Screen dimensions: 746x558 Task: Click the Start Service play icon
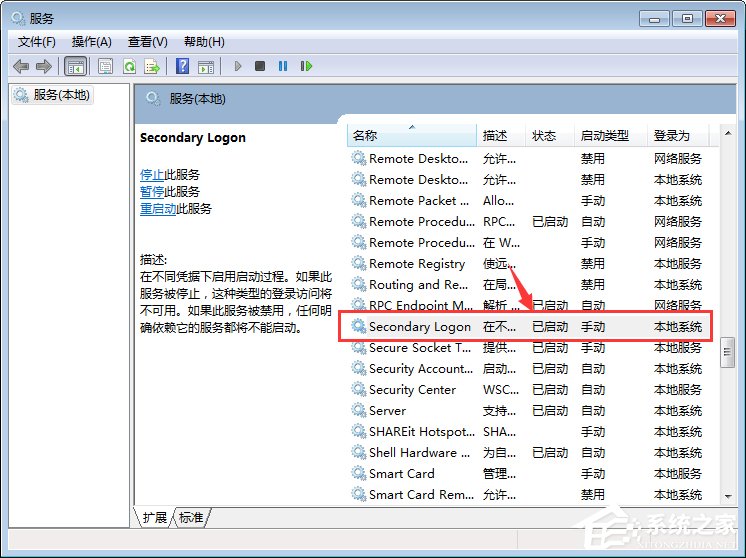[x=238, y=66]
